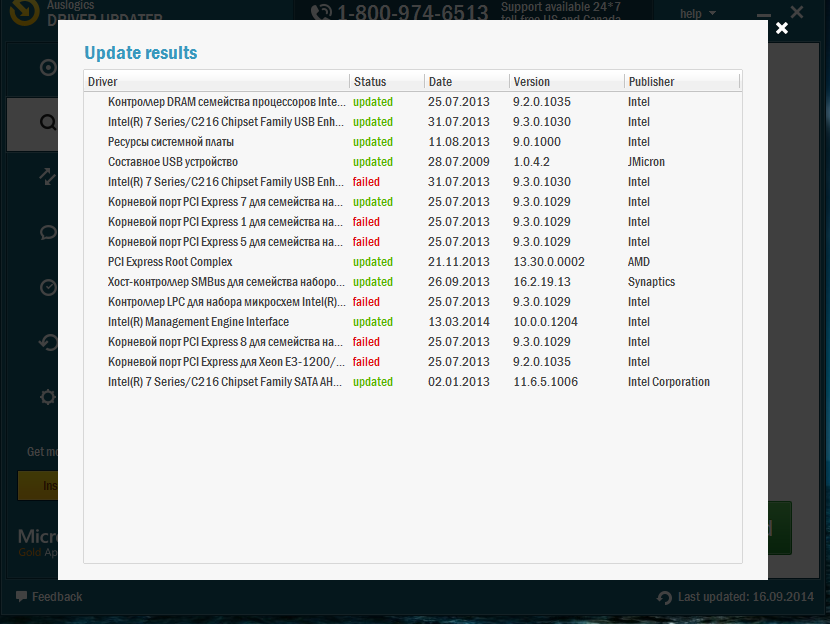The height and width of the screenshot is (624, 830).
Task: Click the Auslogics logo icon
Action: click(24, 12)
